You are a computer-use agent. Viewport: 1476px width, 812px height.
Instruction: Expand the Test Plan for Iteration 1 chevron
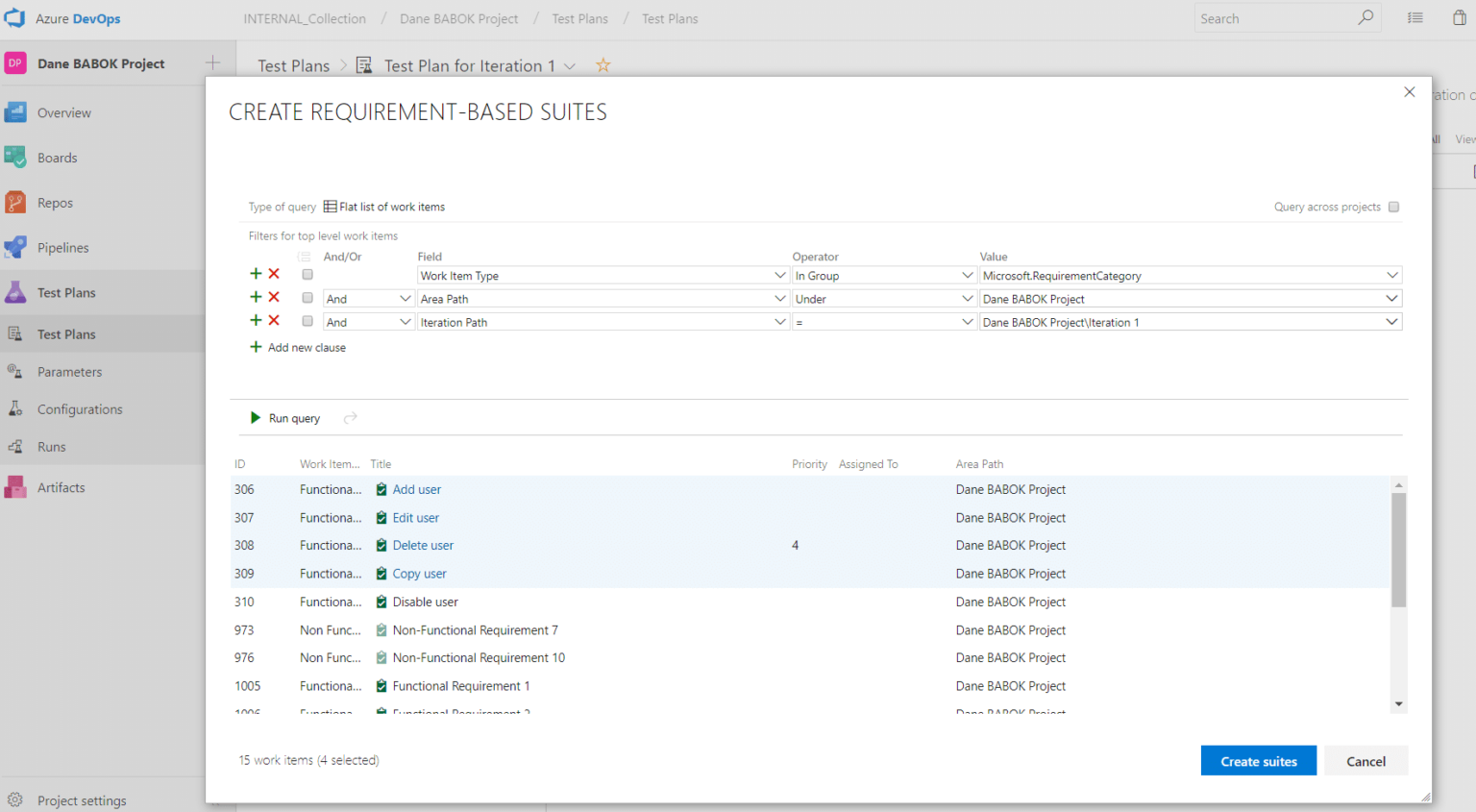click(571, 65)
